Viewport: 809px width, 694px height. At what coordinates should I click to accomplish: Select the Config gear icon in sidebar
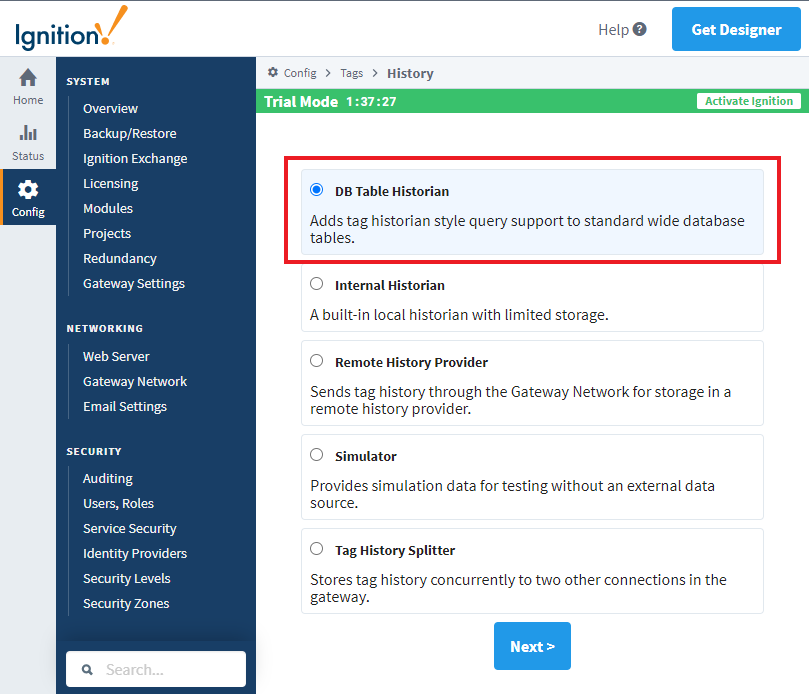28,189
